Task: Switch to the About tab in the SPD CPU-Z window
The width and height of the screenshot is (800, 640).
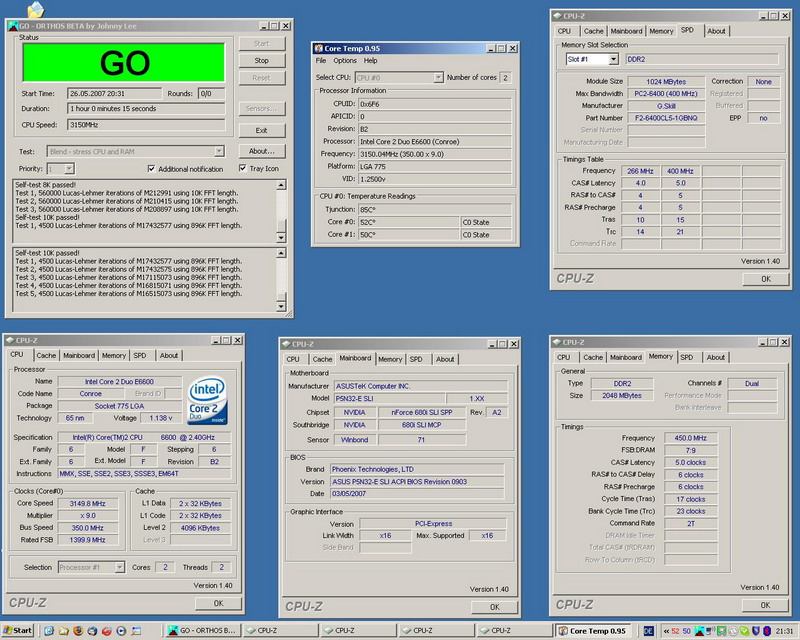Action: click(716, 31)
